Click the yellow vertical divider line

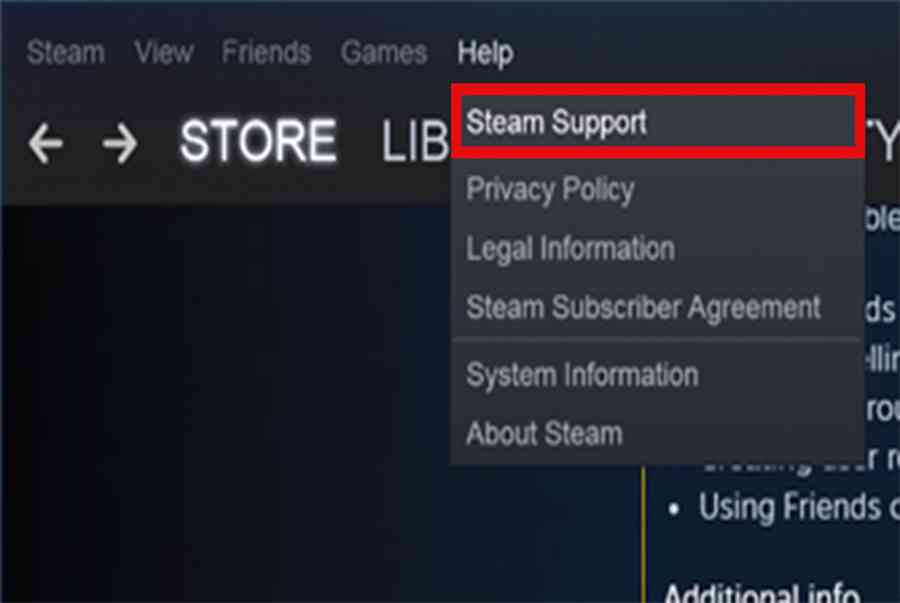point(644,534)
